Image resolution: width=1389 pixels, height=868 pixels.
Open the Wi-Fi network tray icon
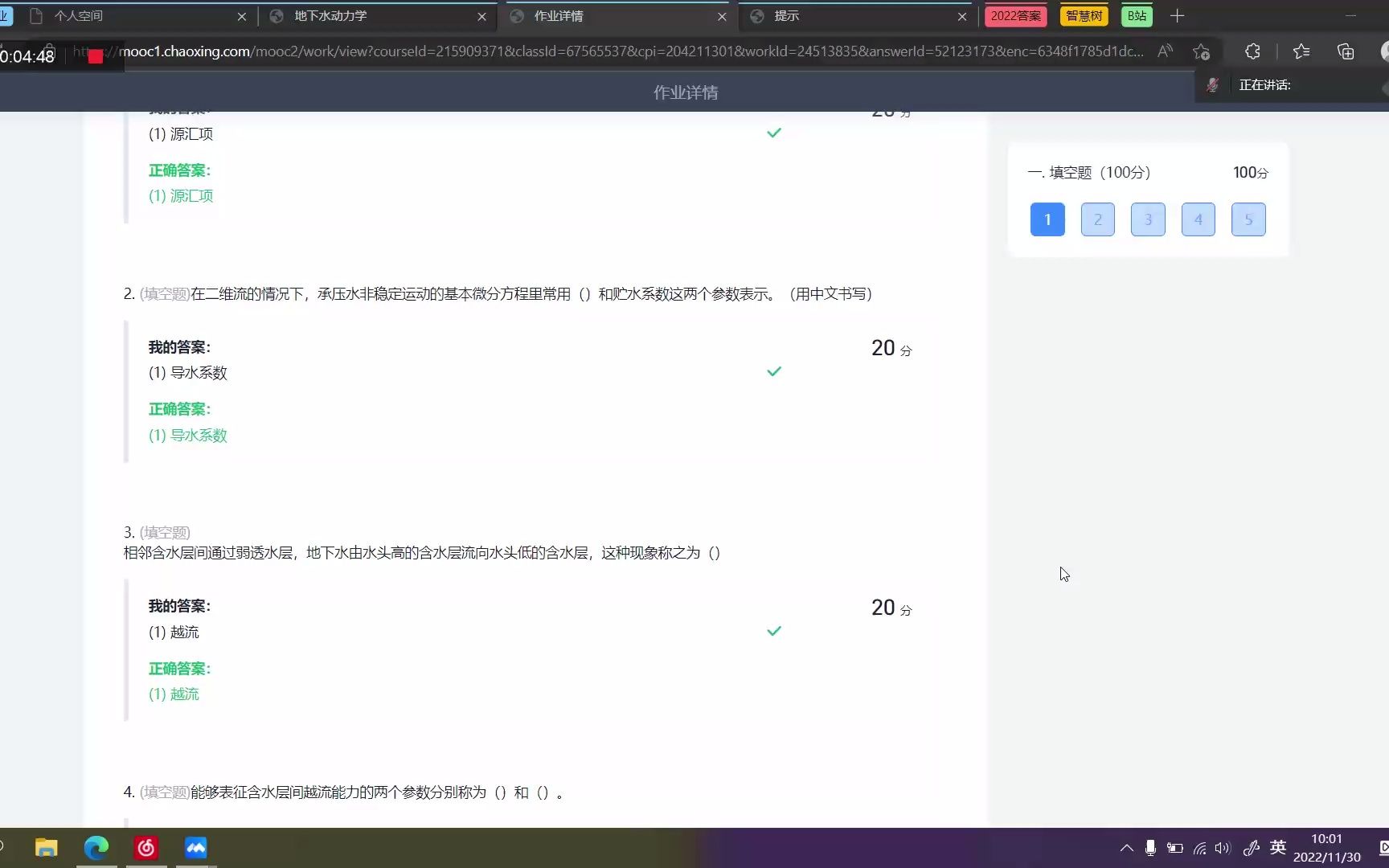point(1199,848)
